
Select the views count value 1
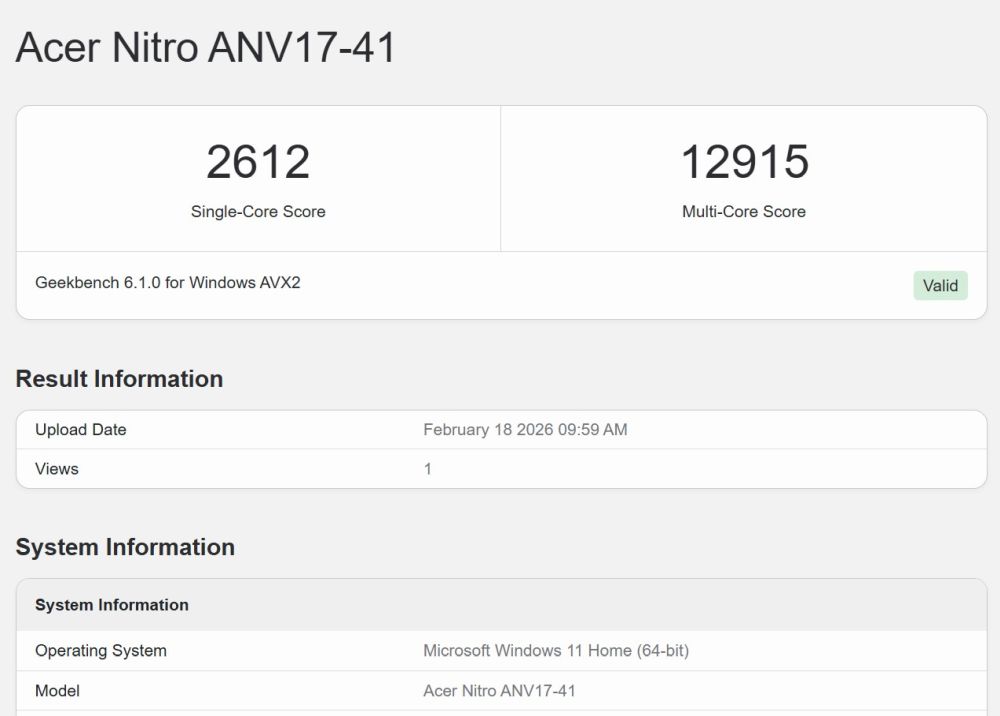[428, 469]
